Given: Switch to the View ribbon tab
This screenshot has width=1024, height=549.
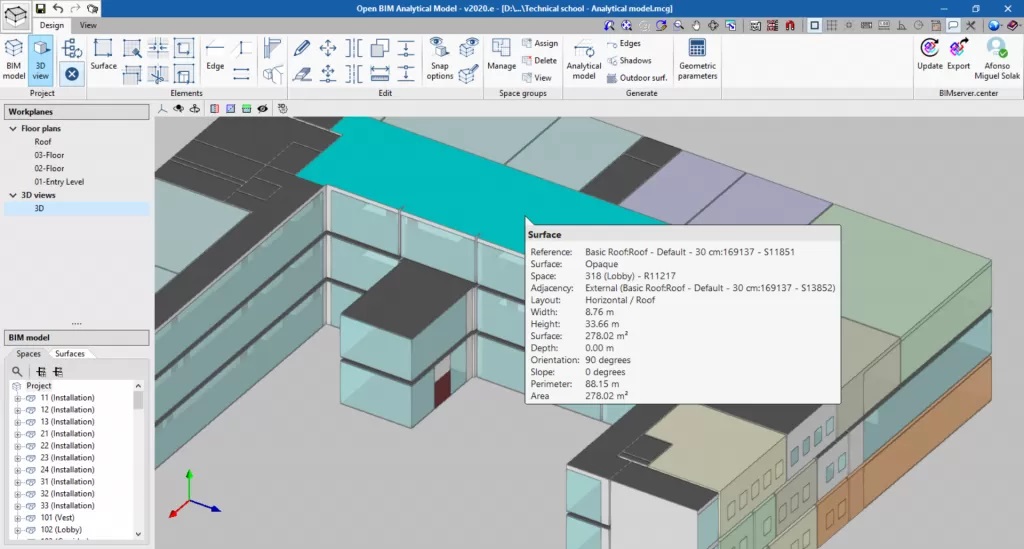Looking at the screenshot, I should pos(88,25).
